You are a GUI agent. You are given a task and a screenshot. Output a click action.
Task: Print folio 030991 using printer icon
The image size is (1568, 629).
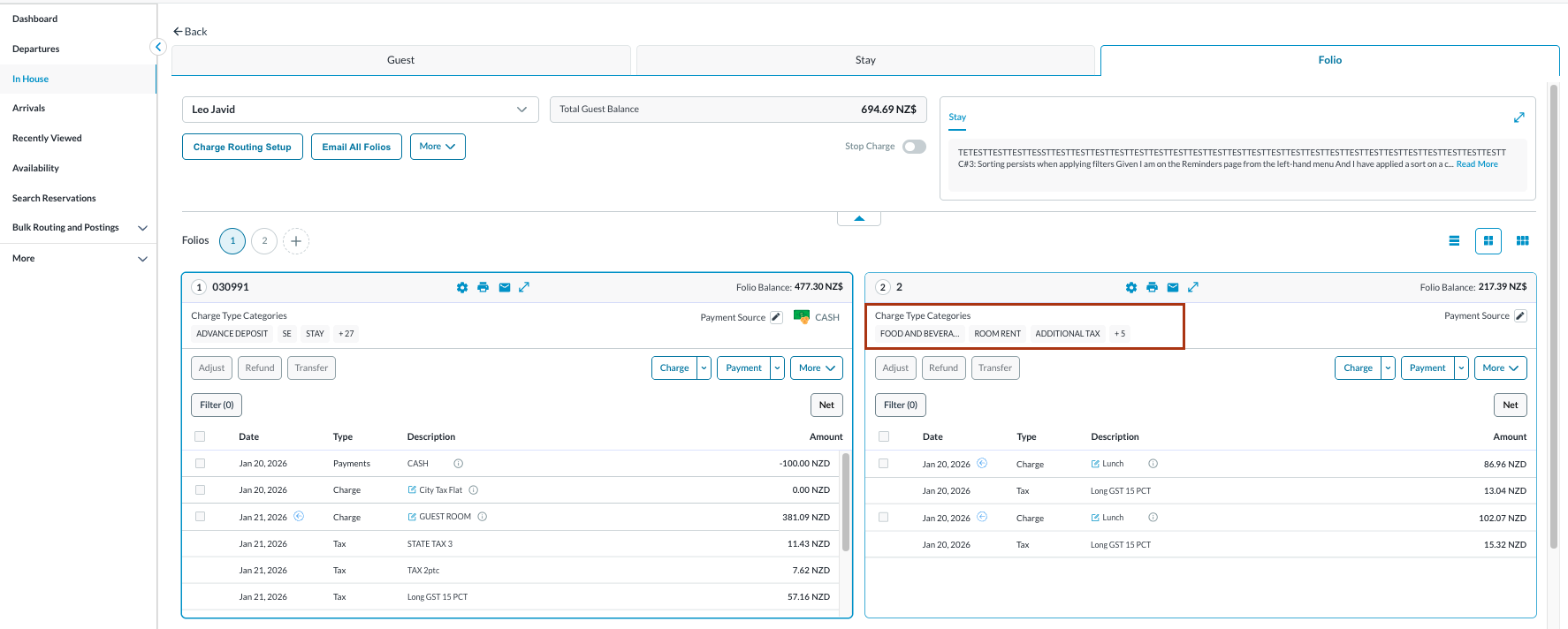pos(483,287)
